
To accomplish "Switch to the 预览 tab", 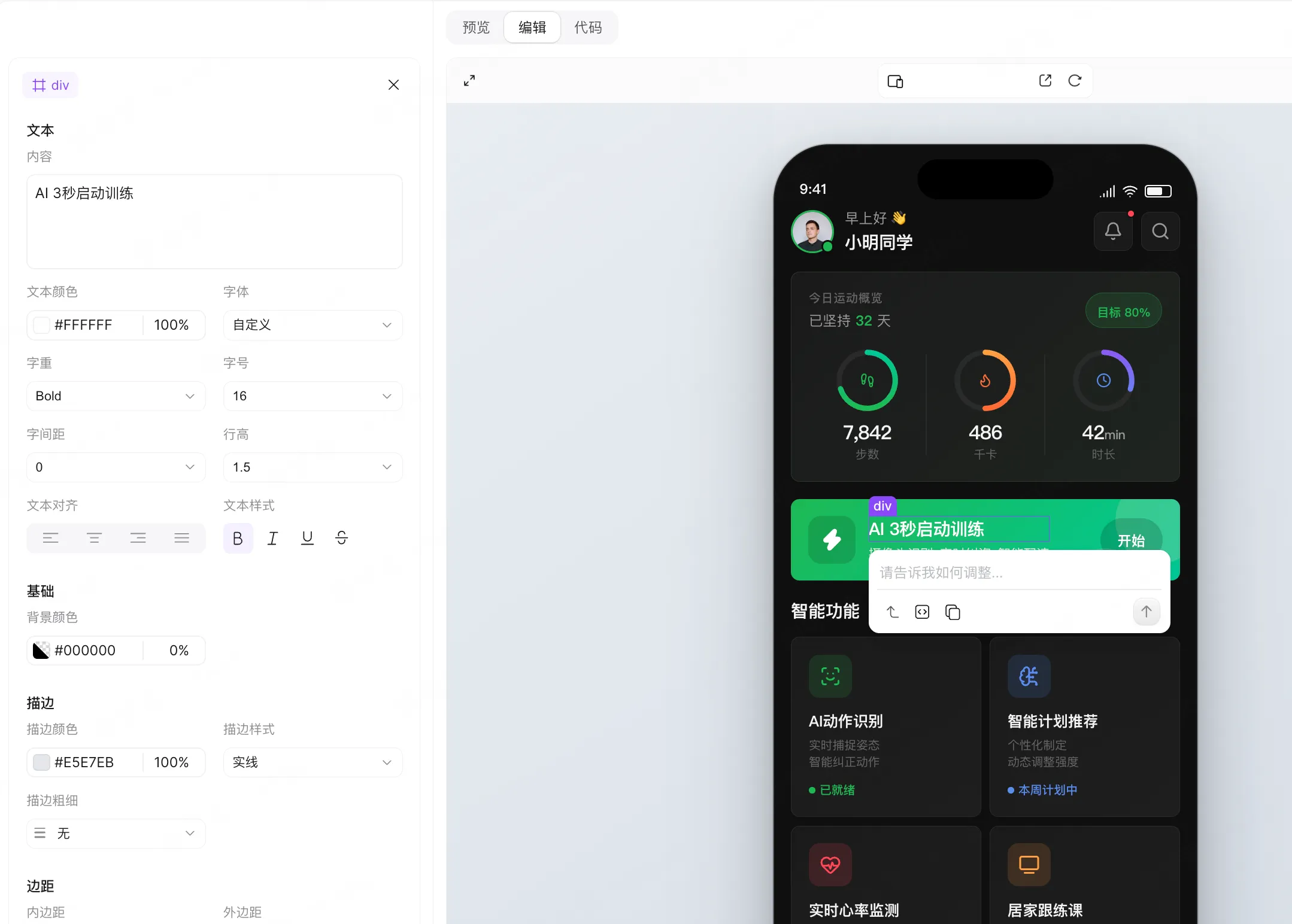I will tap(476, 28).
